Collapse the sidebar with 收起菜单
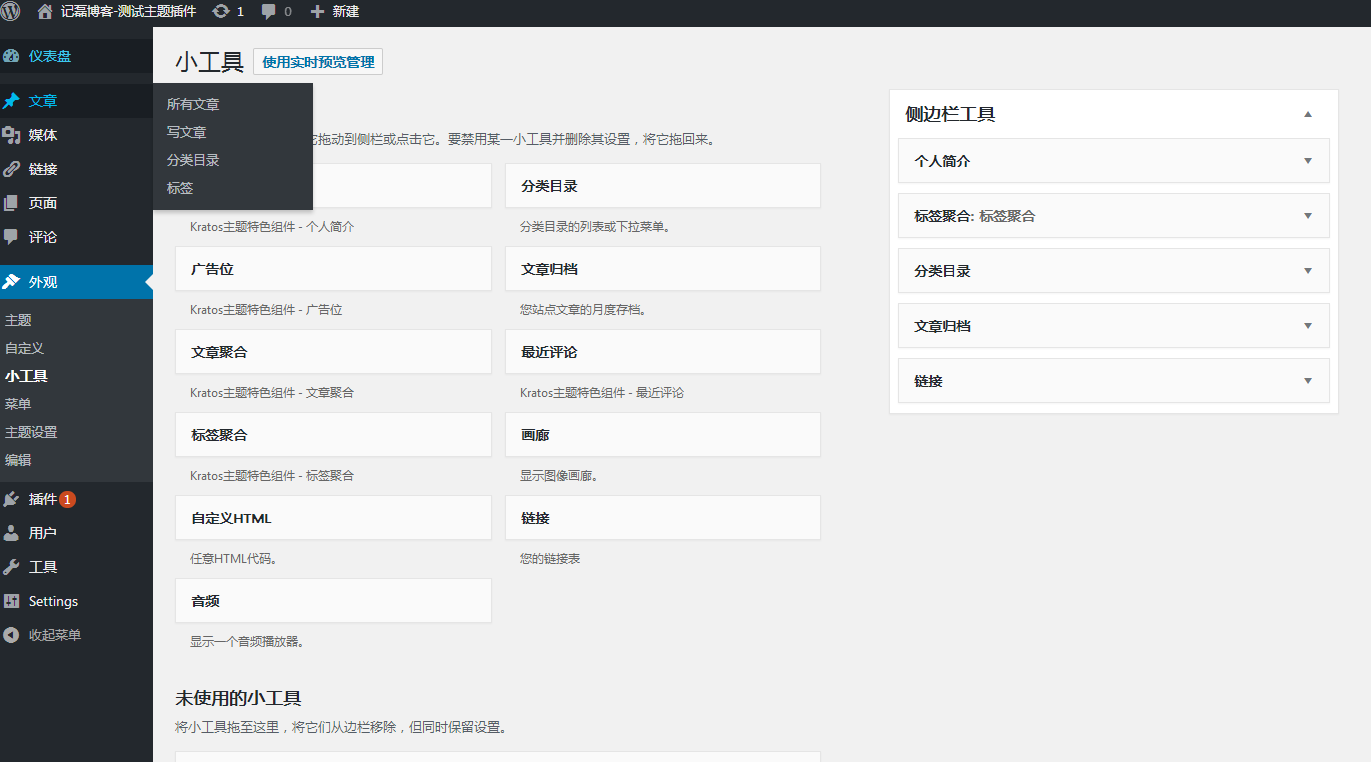The image size is (1371, 762). point(42,635)
